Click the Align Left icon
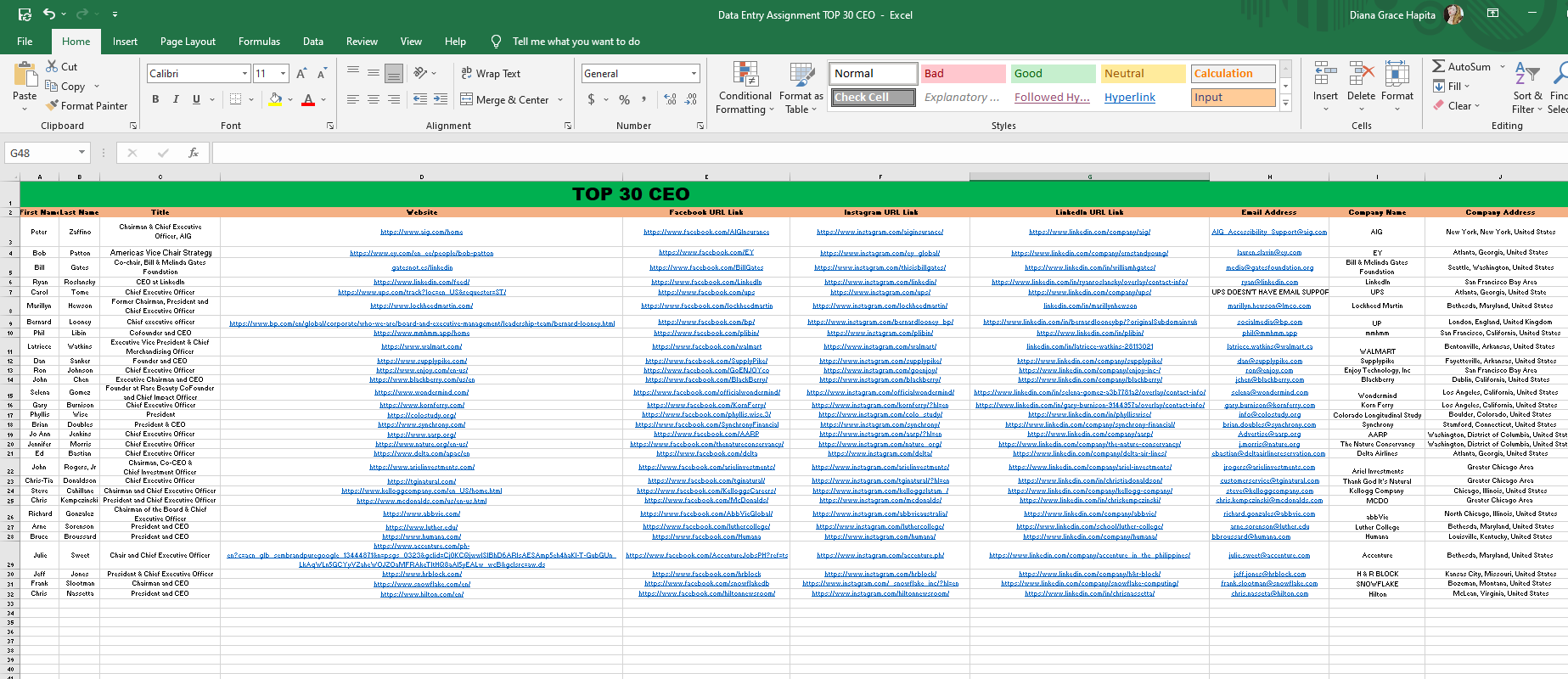Screen dimensions: 1568x679 pyautogui.click(x=353, y=99)
